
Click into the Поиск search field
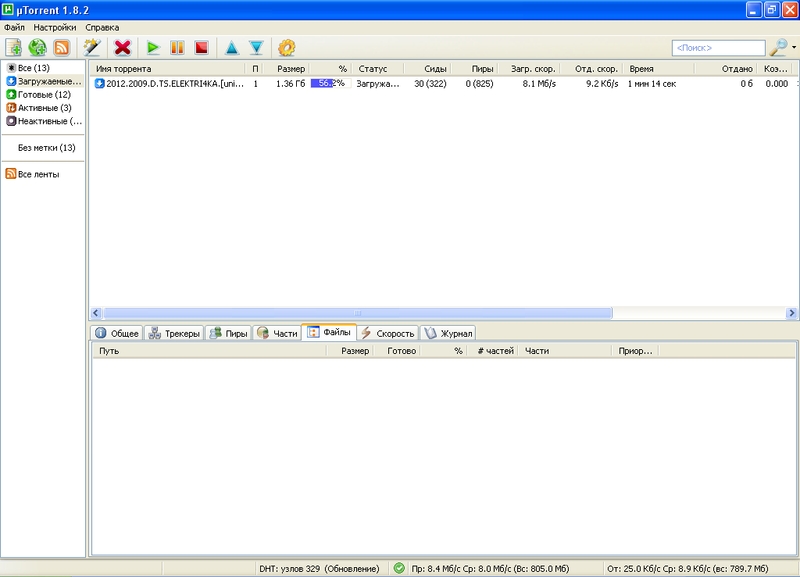[718, 48]
